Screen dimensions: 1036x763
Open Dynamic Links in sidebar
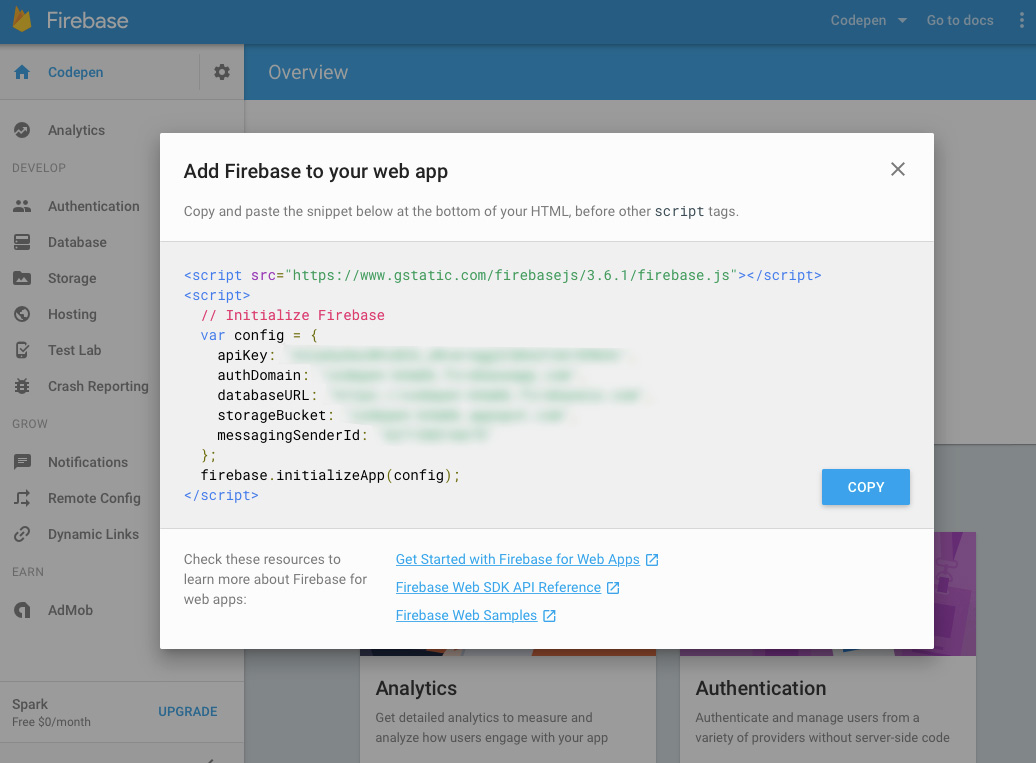click(x=93, y=534)
